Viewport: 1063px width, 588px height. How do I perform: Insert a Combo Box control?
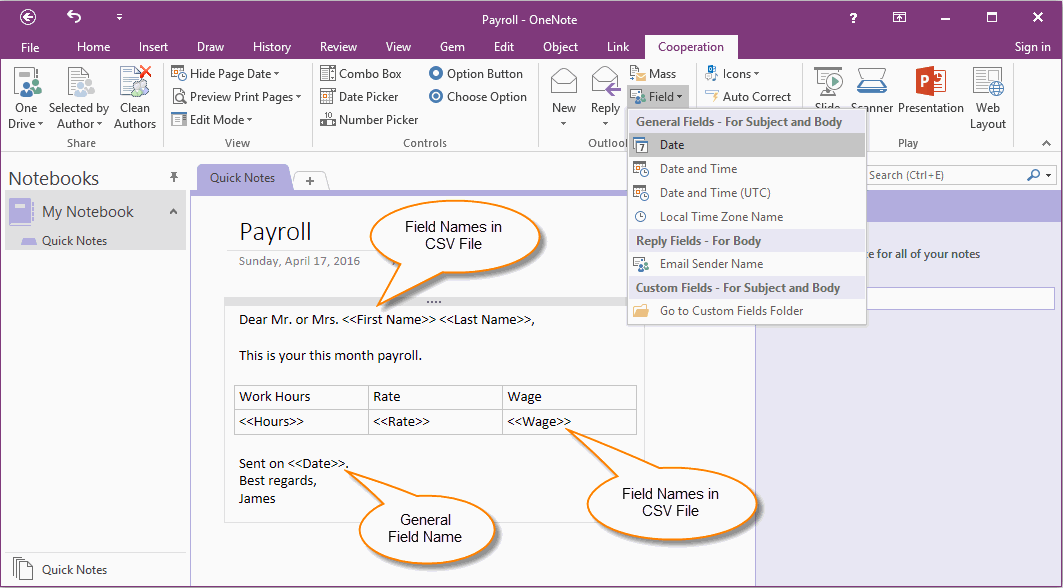(x=361, y=74)
